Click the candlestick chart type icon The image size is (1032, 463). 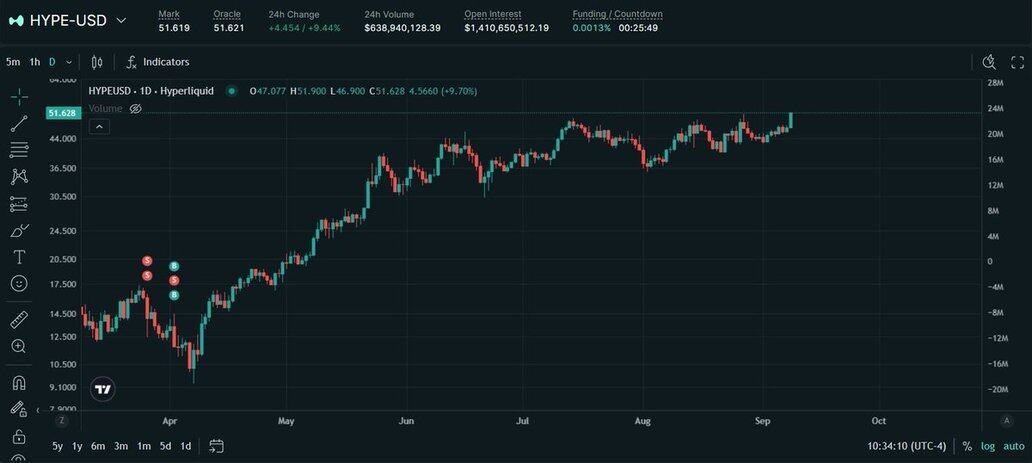(97, 63)
